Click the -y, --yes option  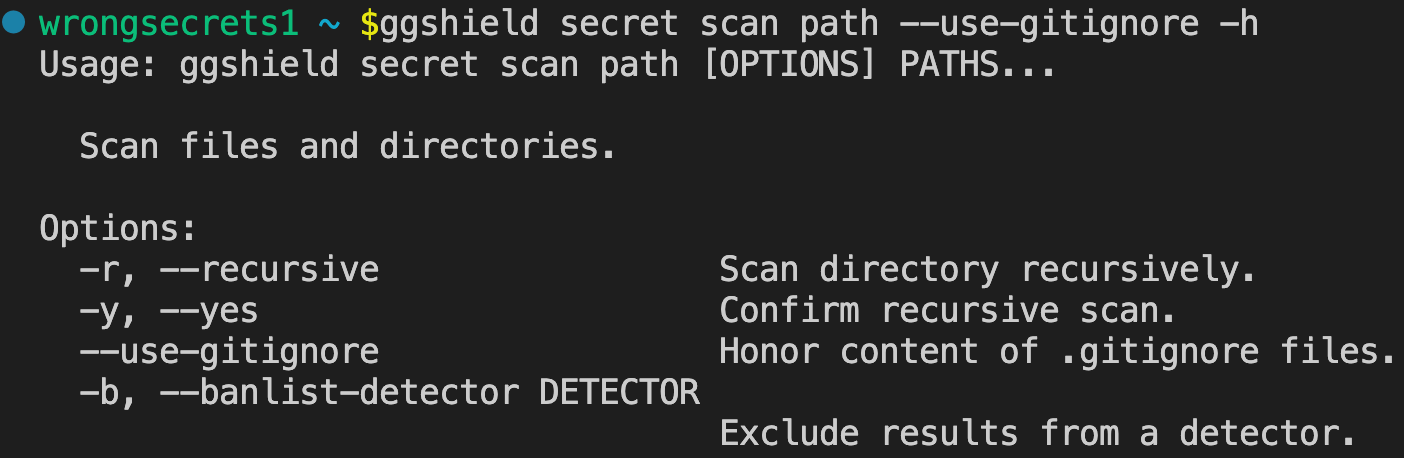169,311
